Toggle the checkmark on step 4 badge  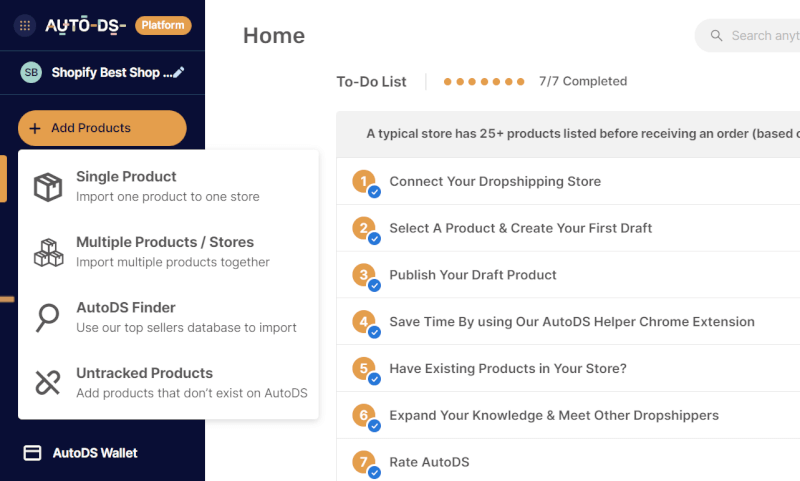tap(374, 333)
